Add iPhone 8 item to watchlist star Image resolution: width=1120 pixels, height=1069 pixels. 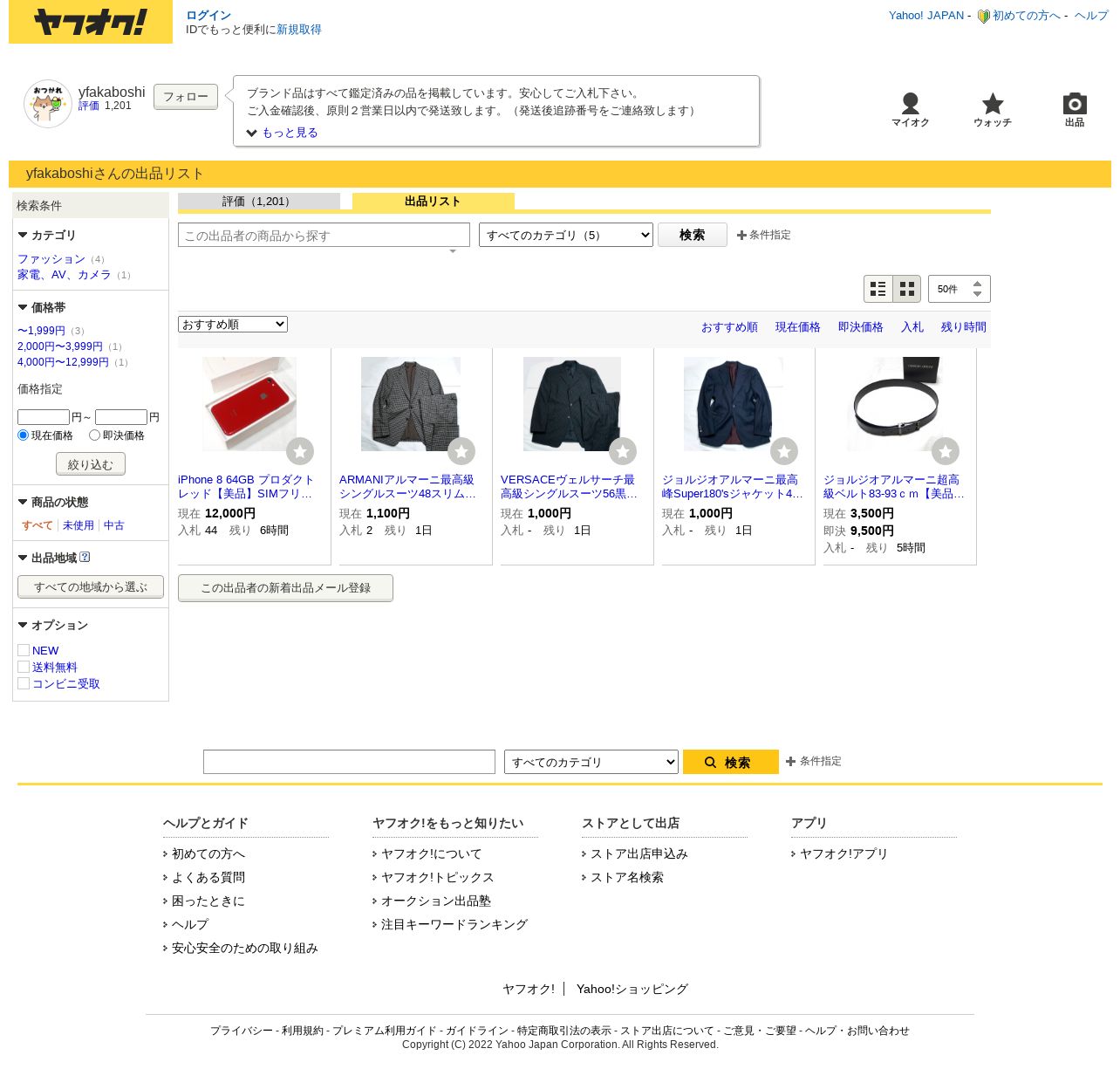[300, 451]
